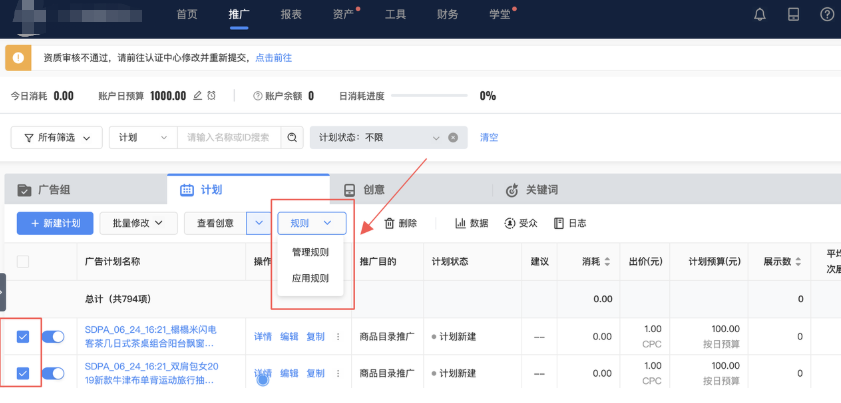The width and height of the screenshot is (841, 403).
Task: Click the mobile device icon in header
Action: point(793,14)
